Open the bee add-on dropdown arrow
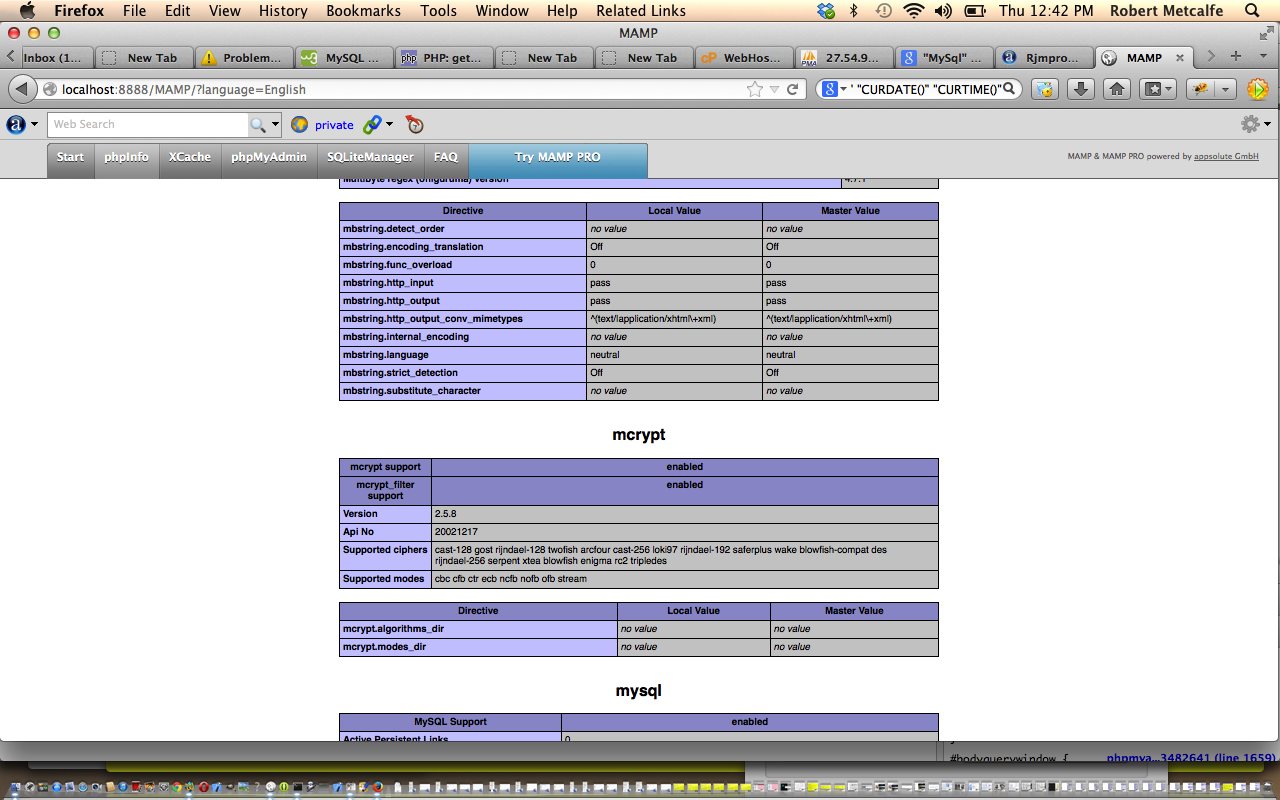Viewport: 1280px width, 800px height. 1225,89
